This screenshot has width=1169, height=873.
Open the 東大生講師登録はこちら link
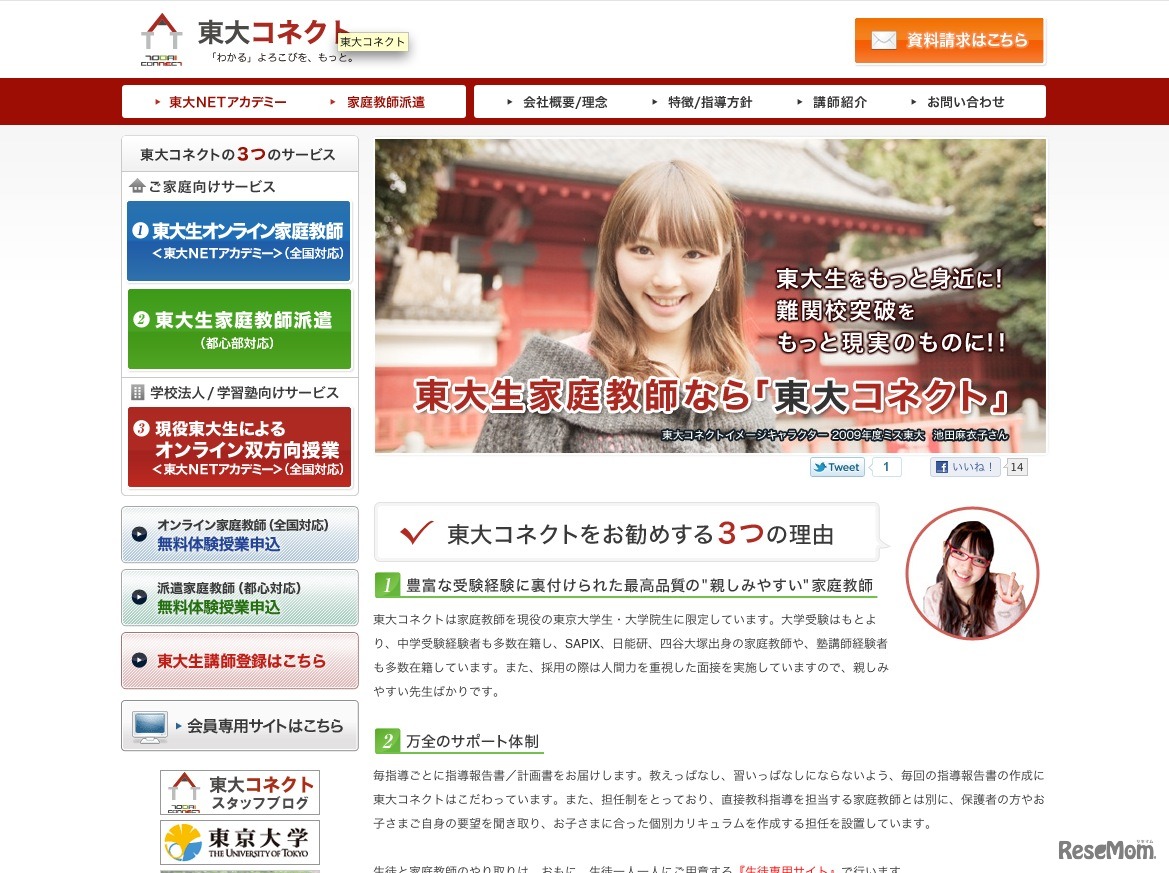[x=239, y=661]
